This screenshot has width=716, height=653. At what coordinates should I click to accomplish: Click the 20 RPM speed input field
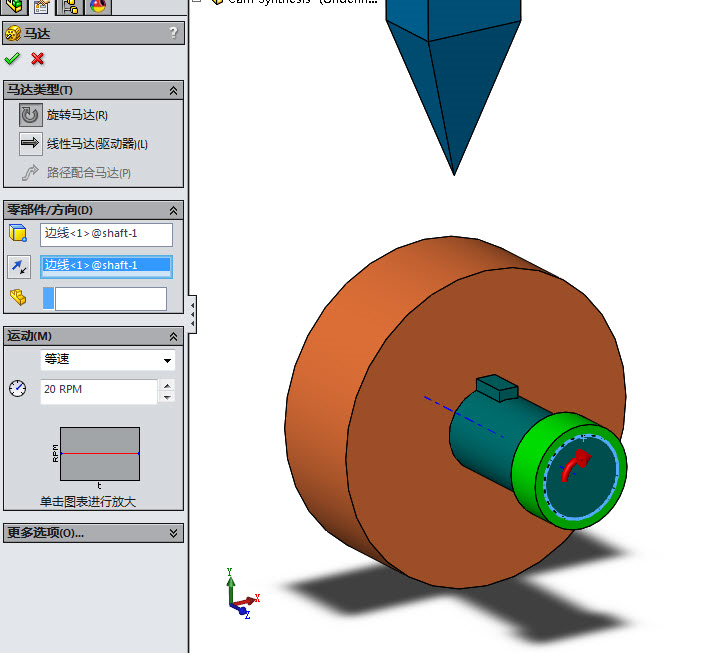point(98,391)
